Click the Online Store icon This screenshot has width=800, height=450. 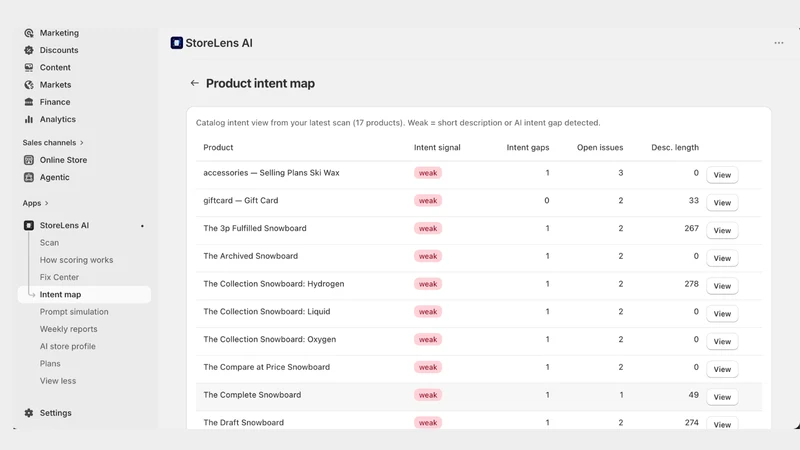pos(29,160)
